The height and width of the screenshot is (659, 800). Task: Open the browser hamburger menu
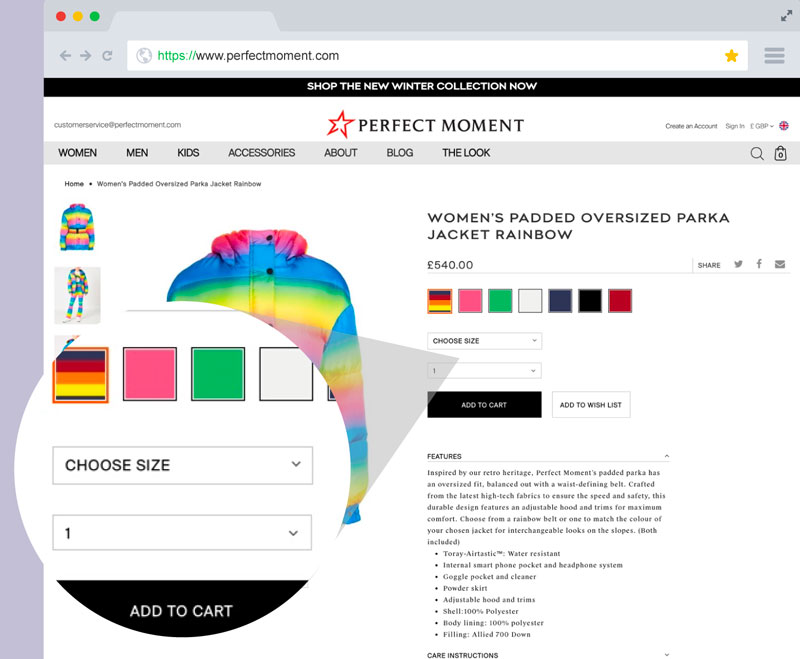coord(774,56)
